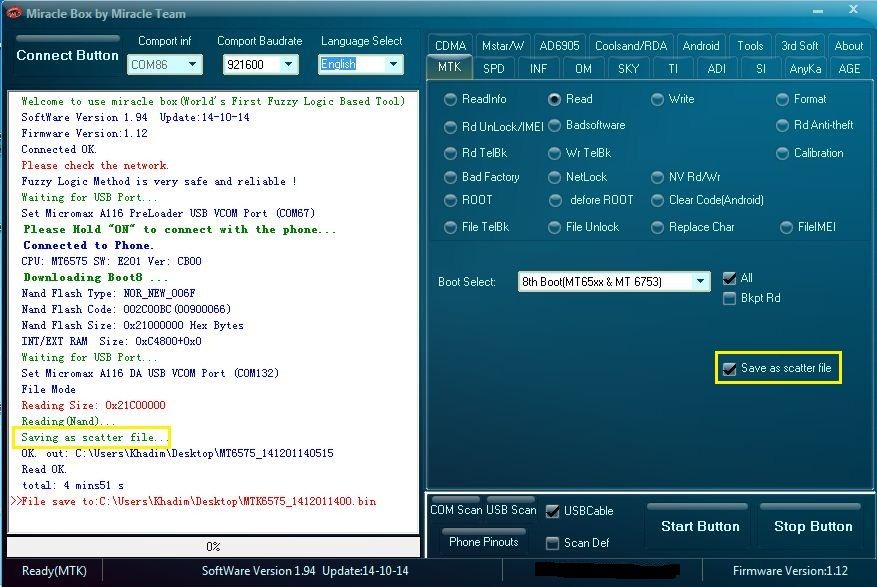877x587 pixels.
Task: Enable the Bkpt Rd checkbox
Action: click(x=729, y=299)
